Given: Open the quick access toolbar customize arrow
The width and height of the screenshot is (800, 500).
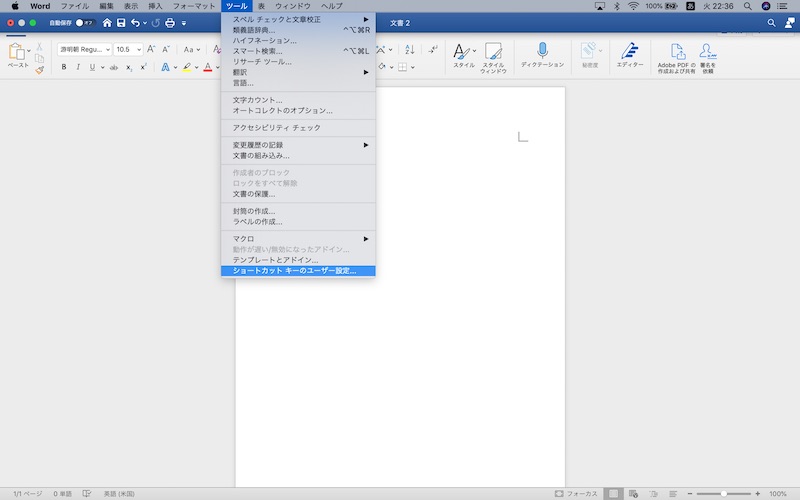Looking at the screenshot, I should coord(184,23).
